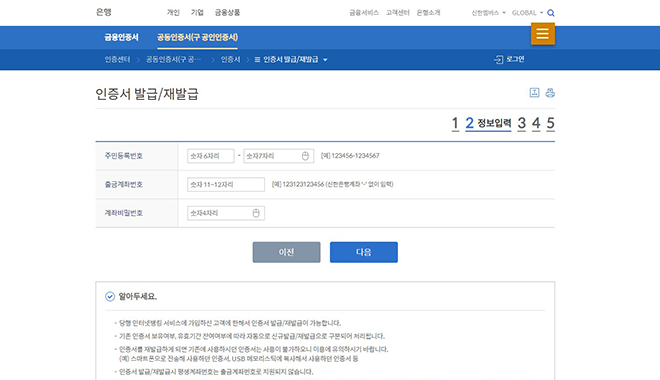Open the 금융서비스 menu

[364, 13]
